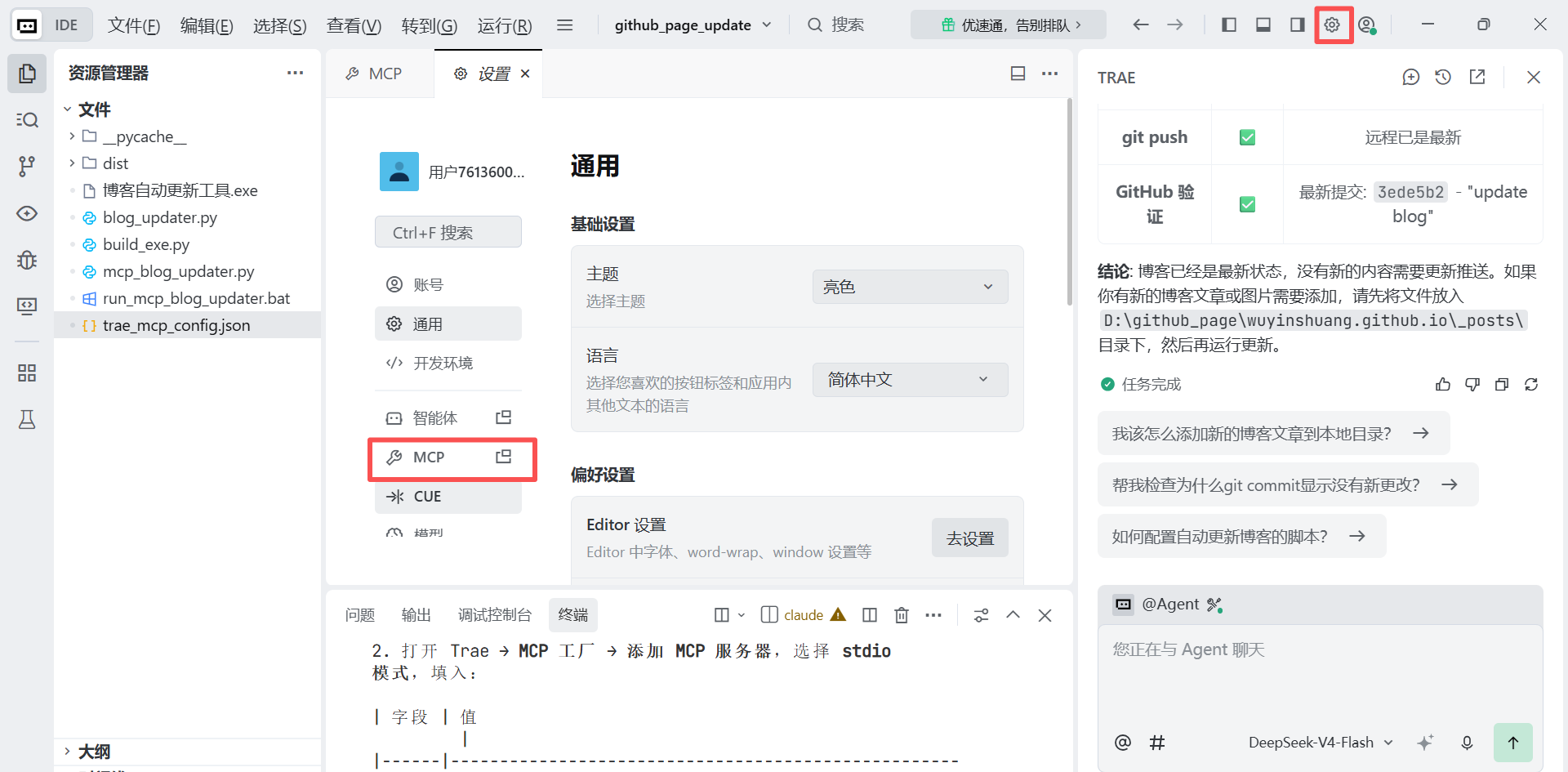Viewport: 1568px width, 772px height.
Task: Open blog_updater.py in explorer
Action: click(x=160, y=217)
